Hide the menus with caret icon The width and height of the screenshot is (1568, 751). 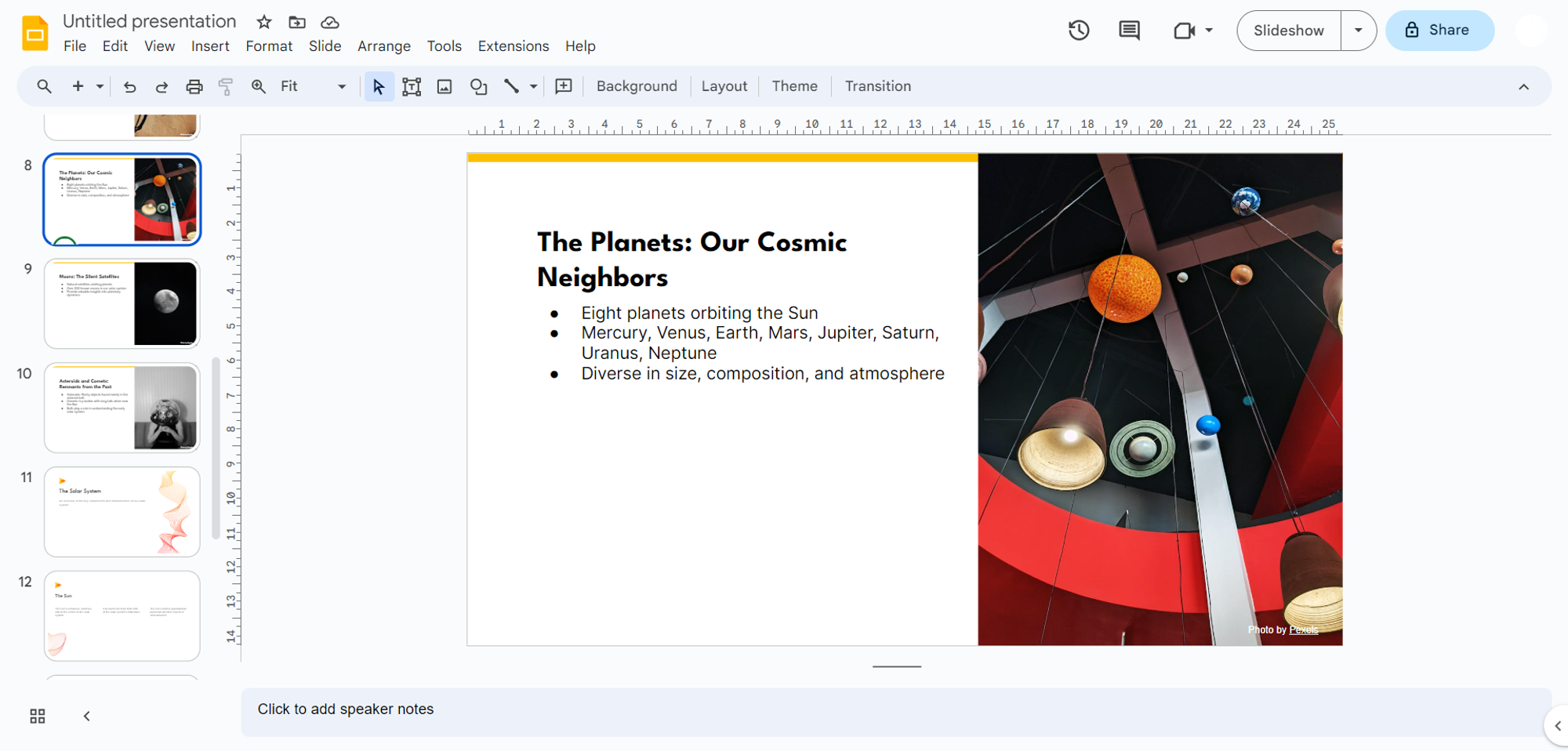click(1523, 86)
